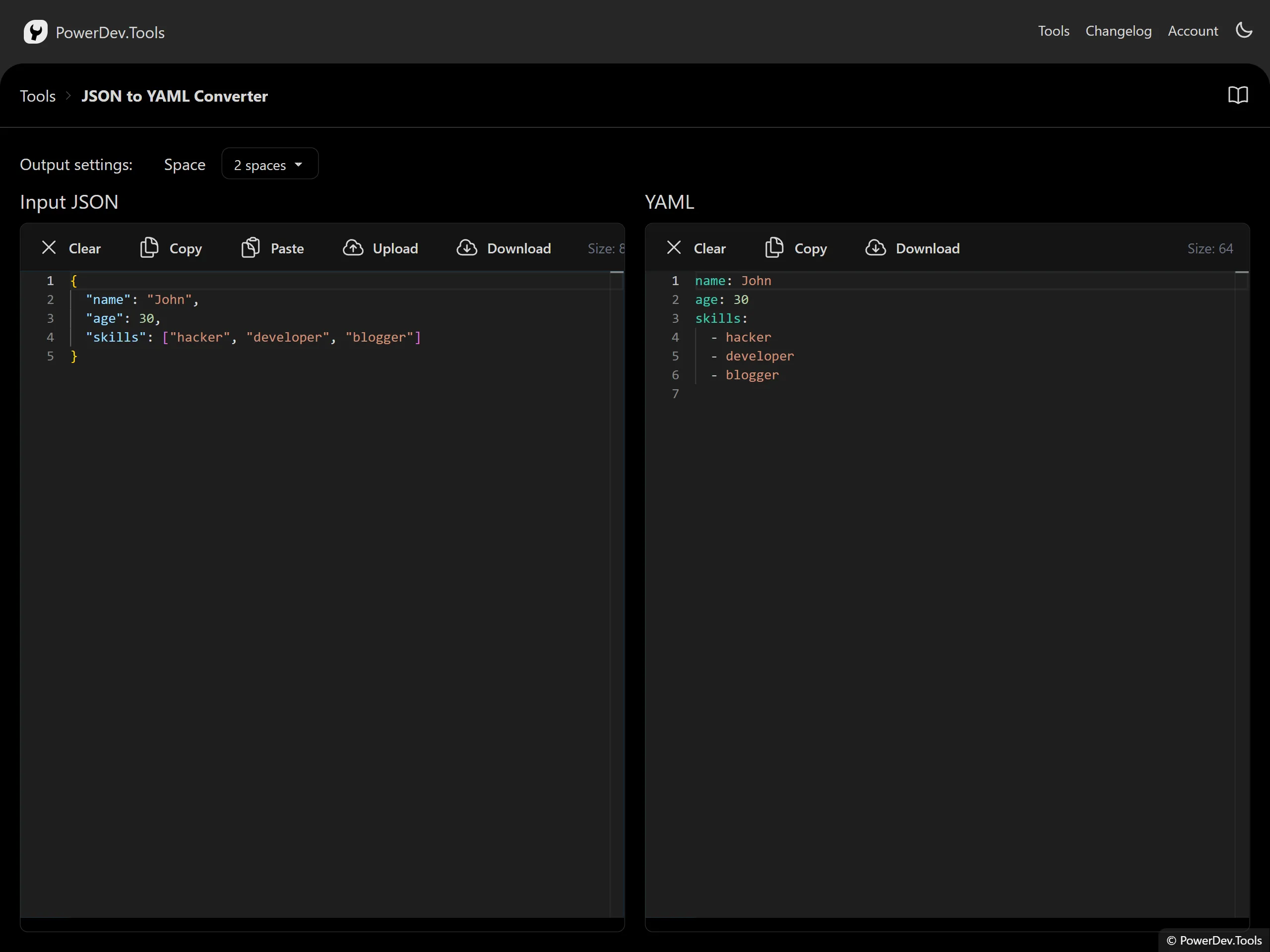Click the PowerDev.Tools brand name text
The height and width of the screenshot is (952, 1270).
click(110, 33)
